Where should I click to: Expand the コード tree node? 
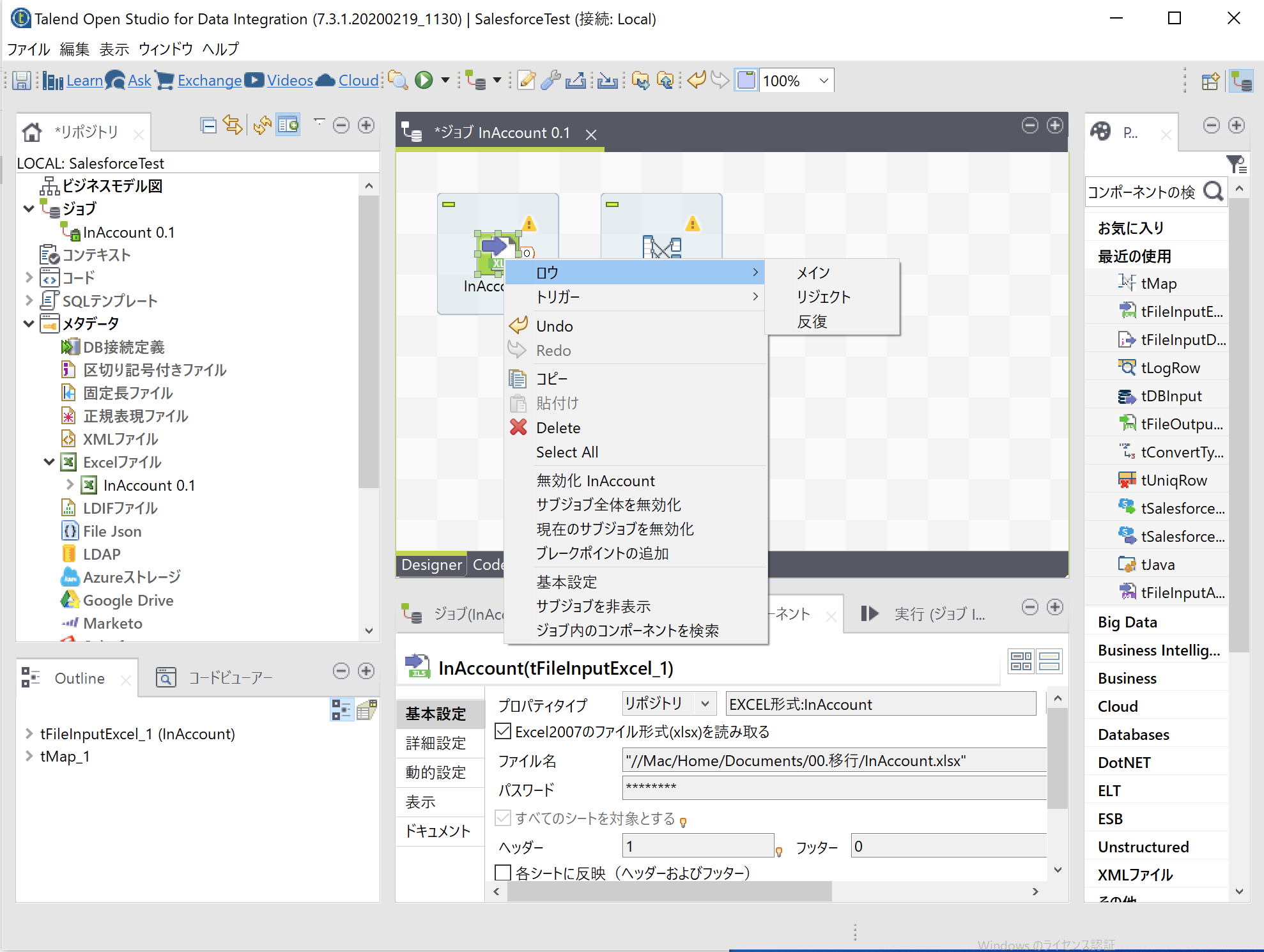(x=29, y=277)
